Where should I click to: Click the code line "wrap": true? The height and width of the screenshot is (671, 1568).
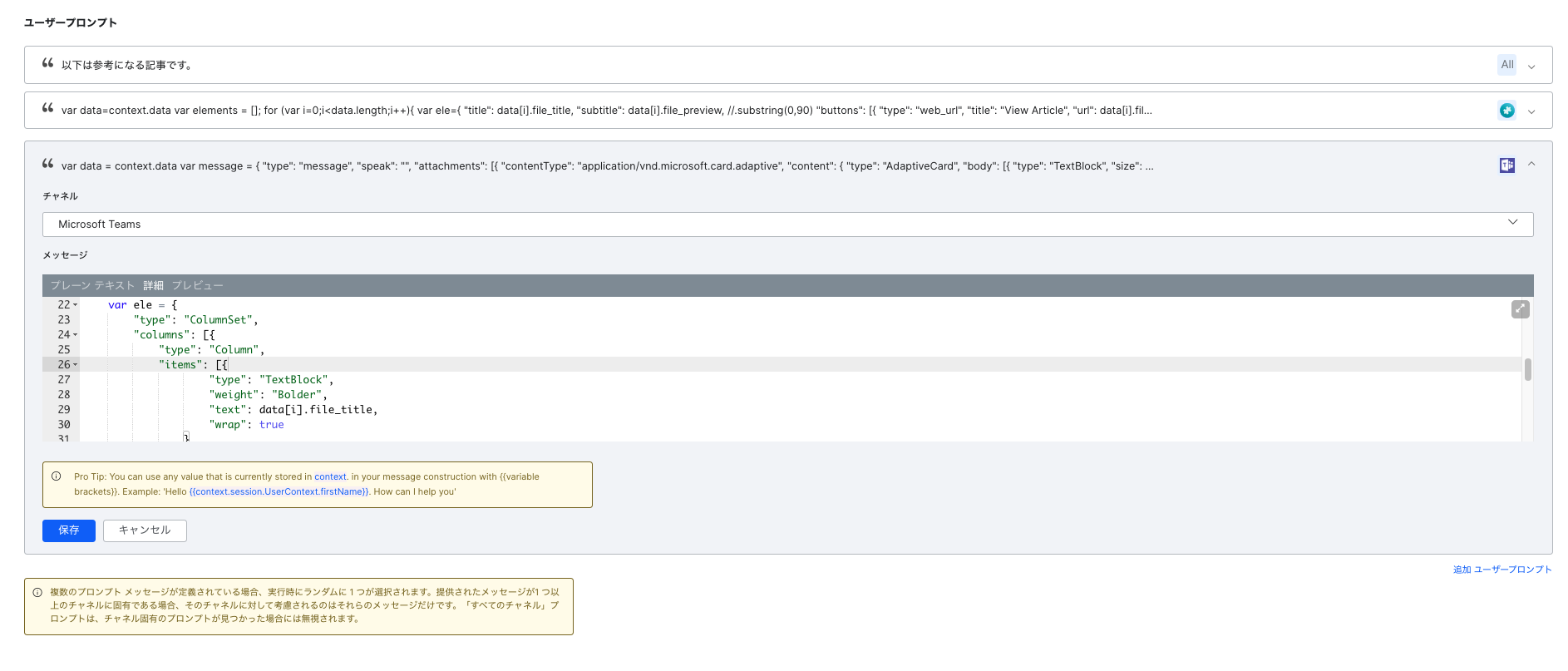click(x=246, y=425)
